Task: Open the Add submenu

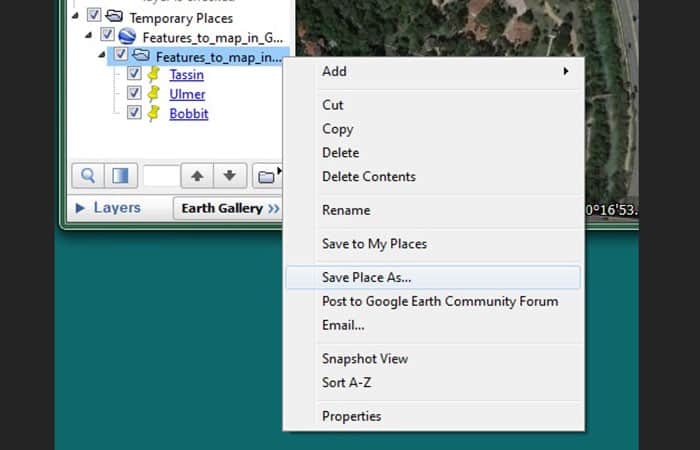Action: tap(433, 71)
